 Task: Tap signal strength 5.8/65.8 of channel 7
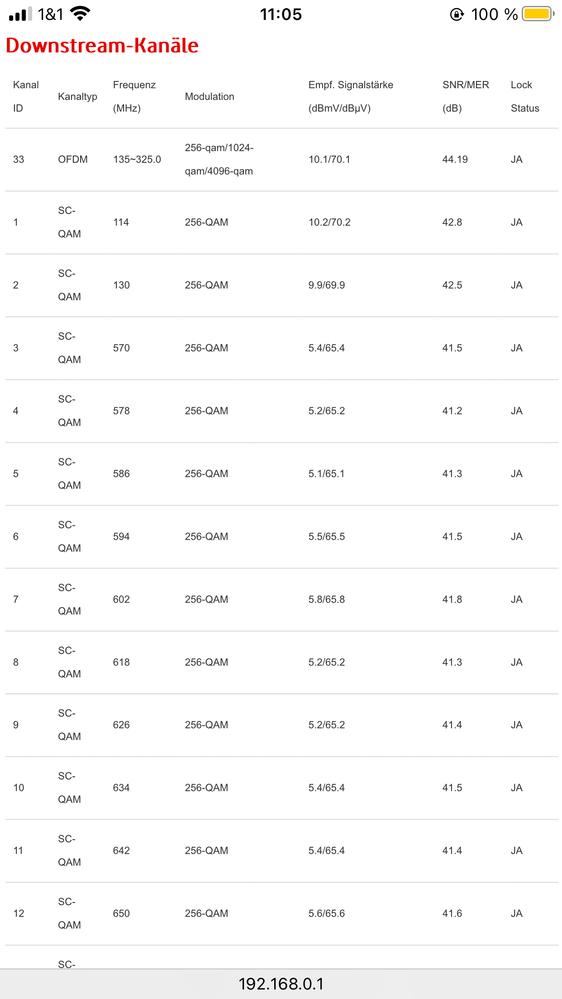[x=326, y=600]
